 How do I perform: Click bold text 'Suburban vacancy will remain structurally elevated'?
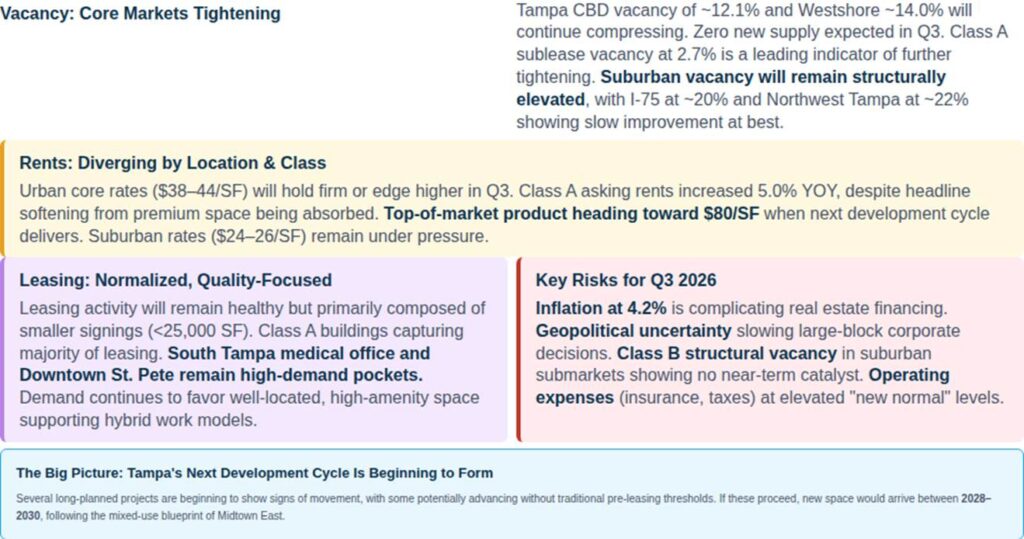773,77
